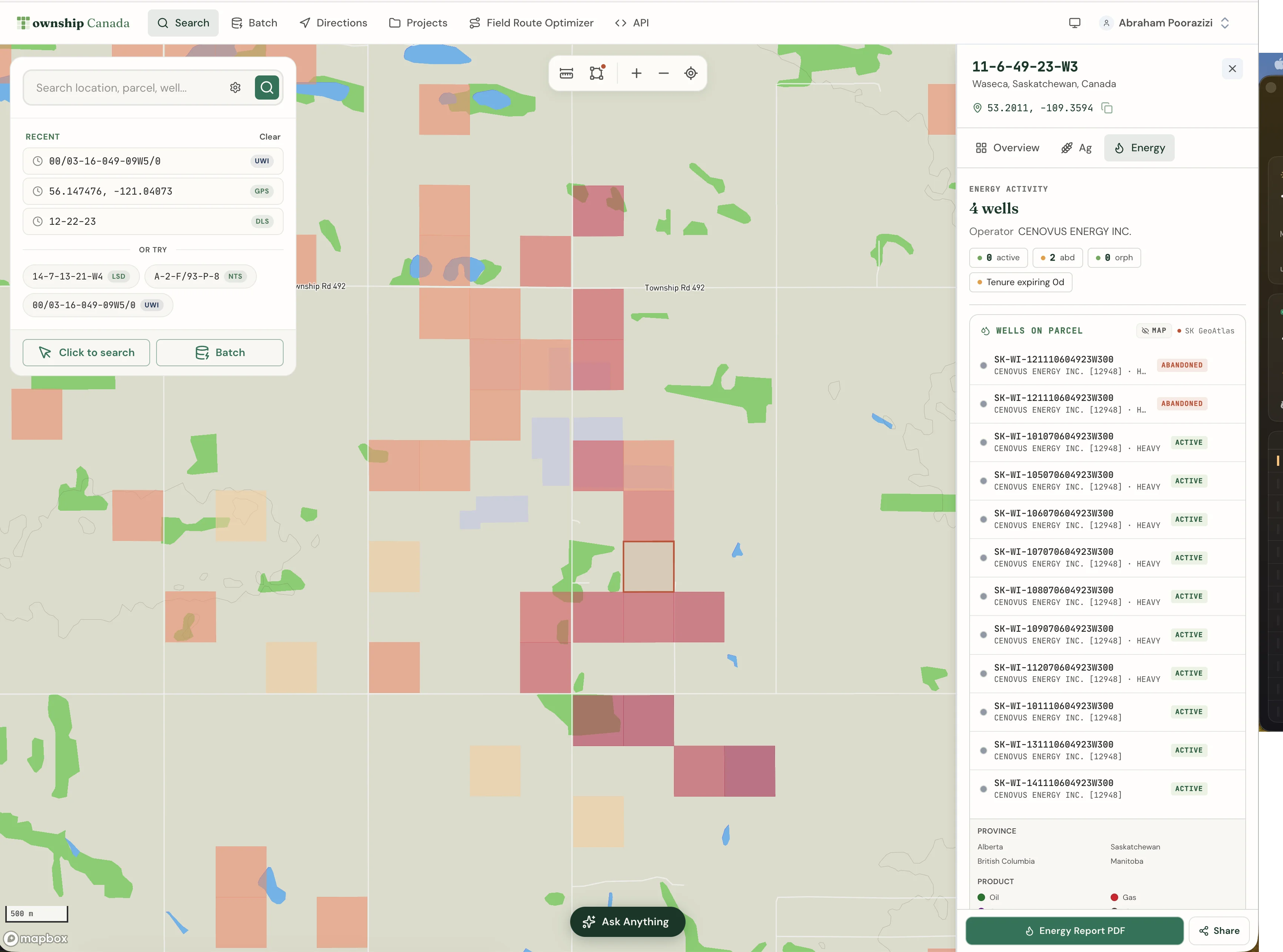Click the Batch button in search panel
The width and height of the screenshot is (1283, 952).
pyautogui.click(x=220, y=353)
